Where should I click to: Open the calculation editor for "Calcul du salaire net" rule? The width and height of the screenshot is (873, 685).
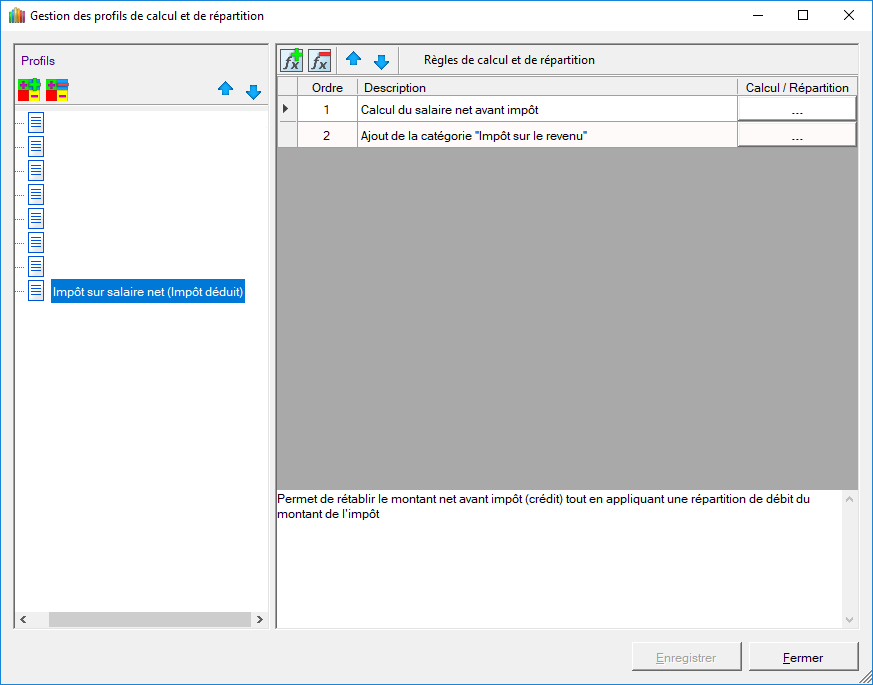click(x=796, y=110)
